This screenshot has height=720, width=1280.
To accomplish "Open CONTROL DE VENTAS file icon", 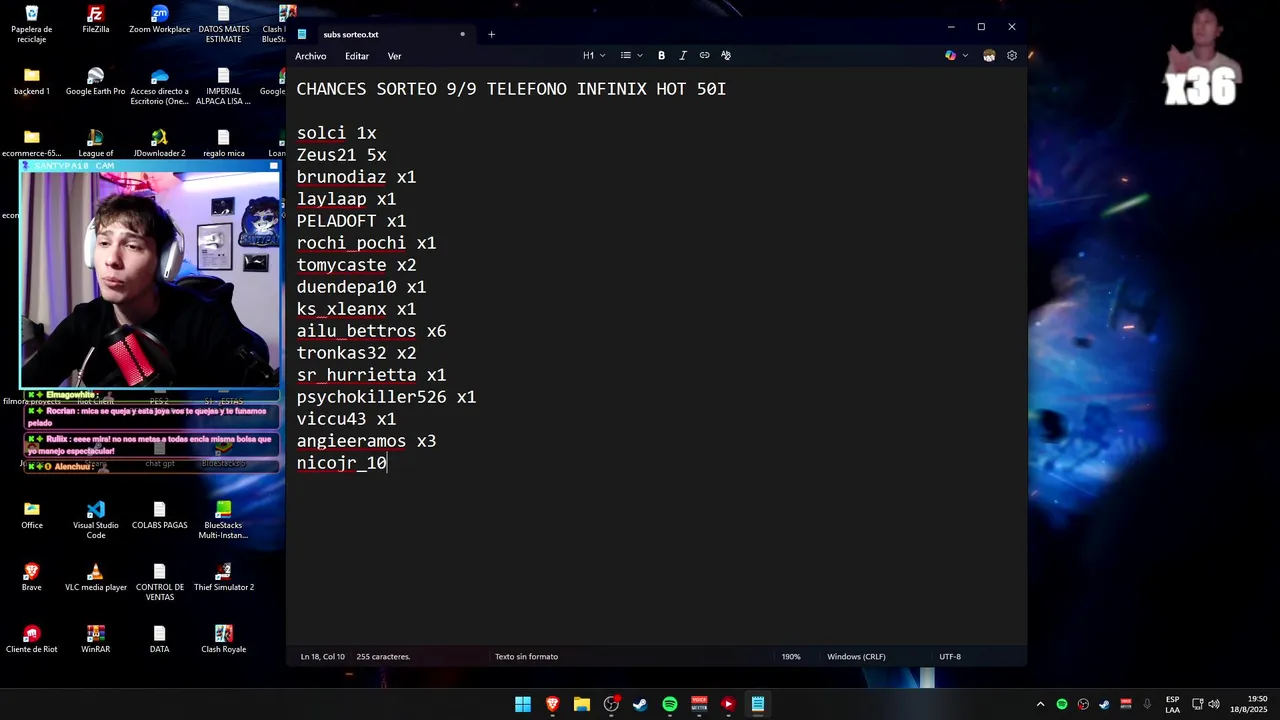I will [x=160, y=582].
